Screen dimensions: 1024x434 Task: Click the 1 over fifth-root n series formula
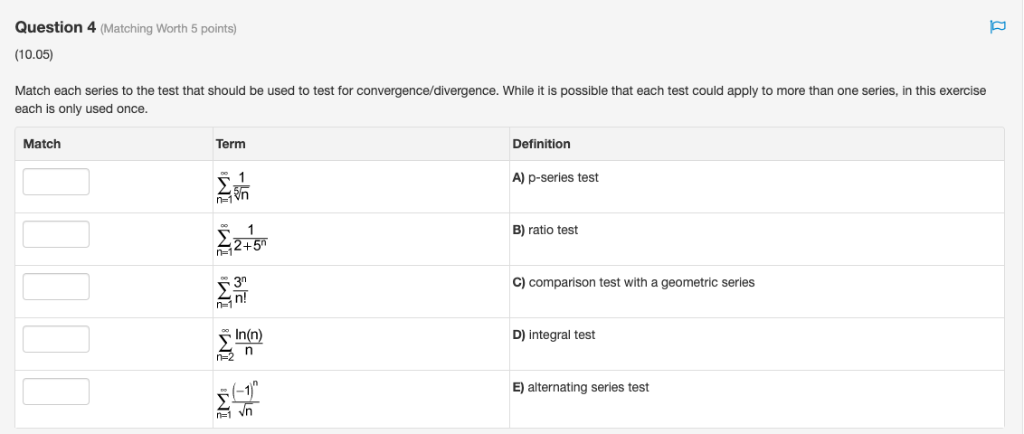coord(235,186)
